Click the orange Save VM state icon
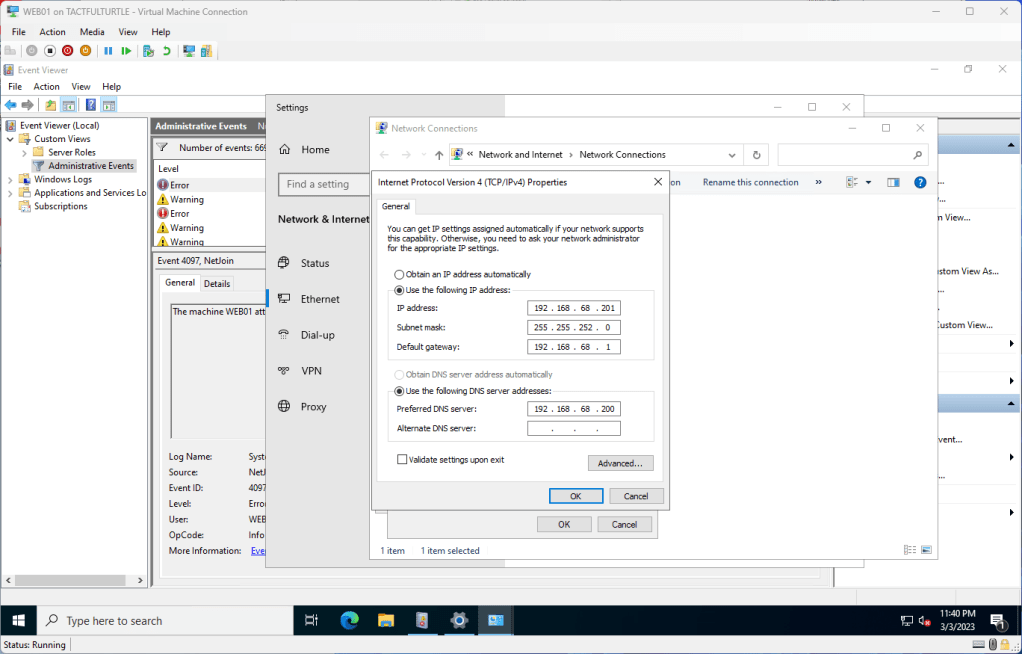The height and width of the screenshot is (654, 1022). [x=85, y=51]
